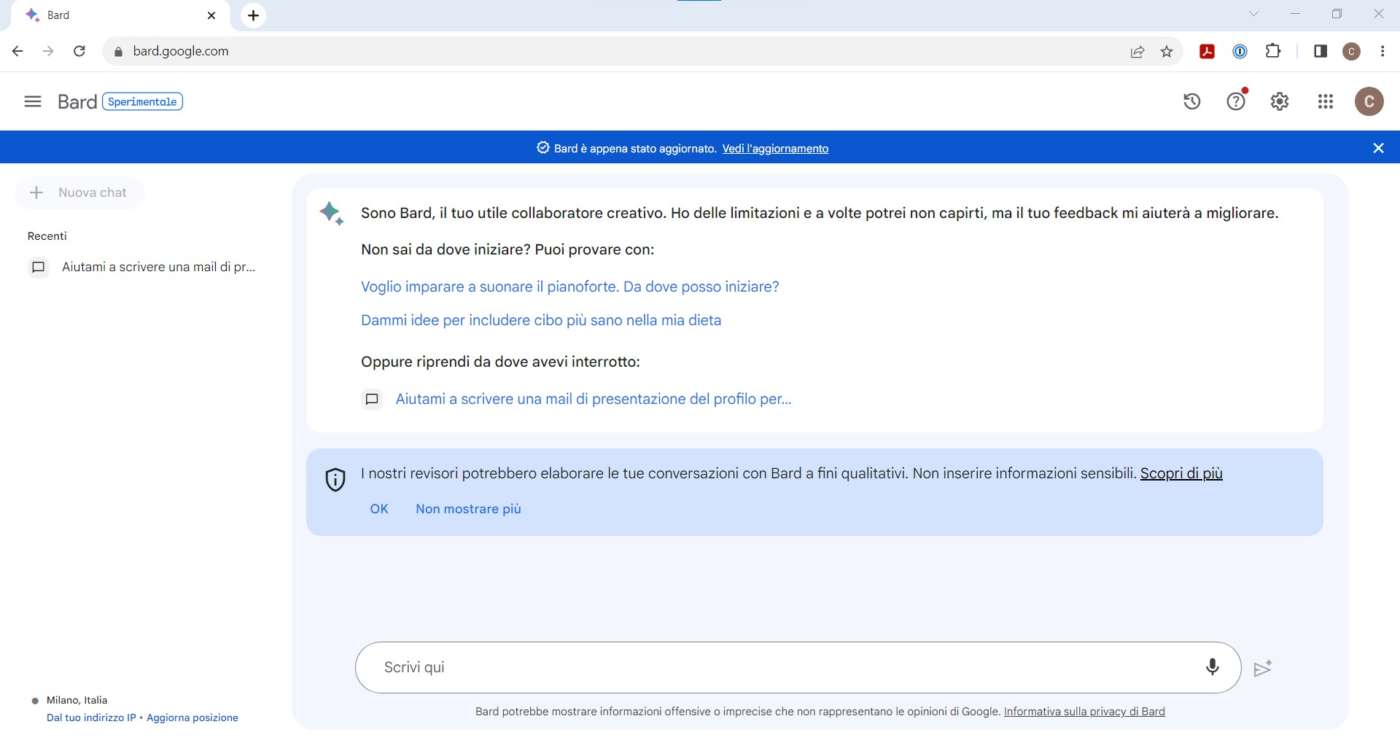The width and height of the screenshot is (1400, 751).
Task: Click the send message arrow icon
Action: coord(1263,668)
